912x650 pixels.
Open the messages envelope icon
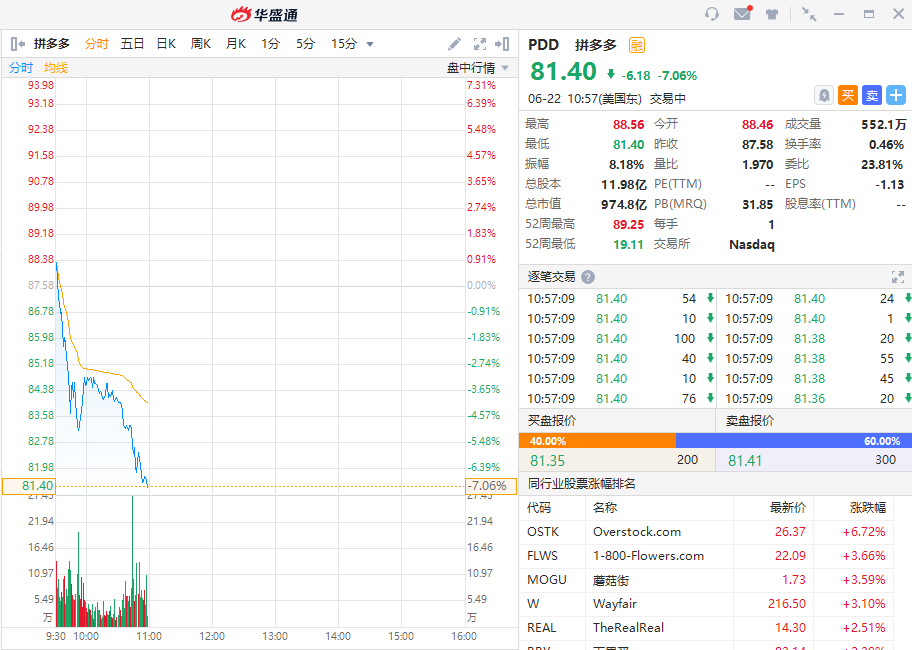pyautogui.click(x=742, y=14)
